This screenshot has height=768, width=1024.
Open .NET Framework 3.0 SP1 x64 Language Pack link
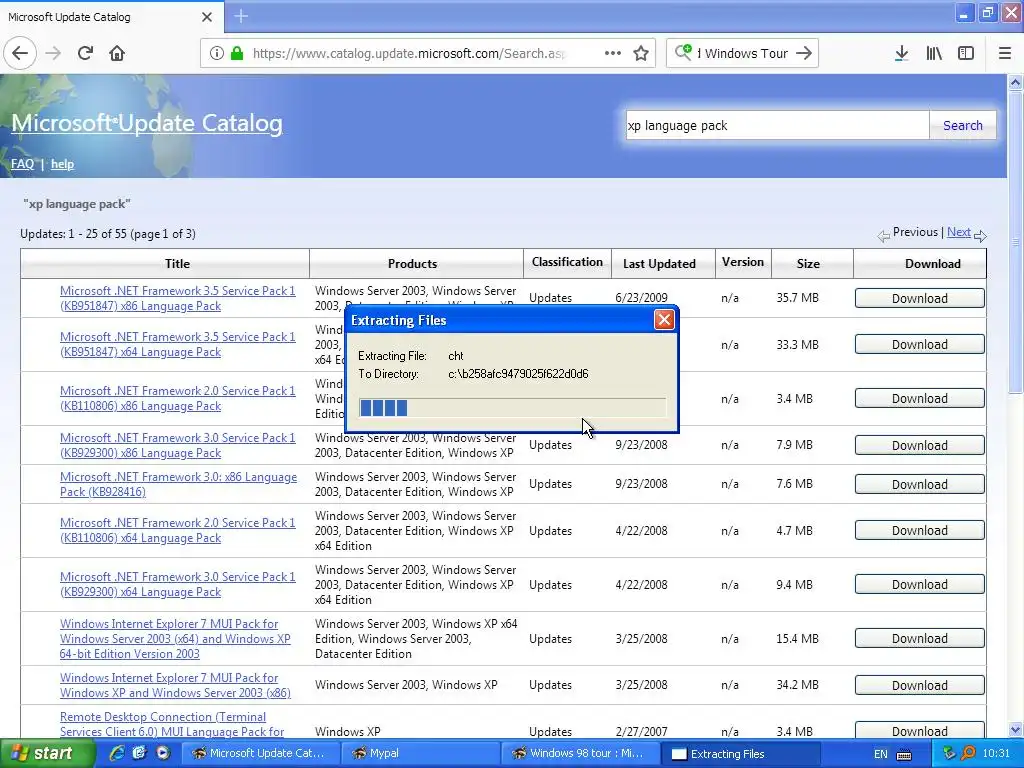[x=178, y=584]
